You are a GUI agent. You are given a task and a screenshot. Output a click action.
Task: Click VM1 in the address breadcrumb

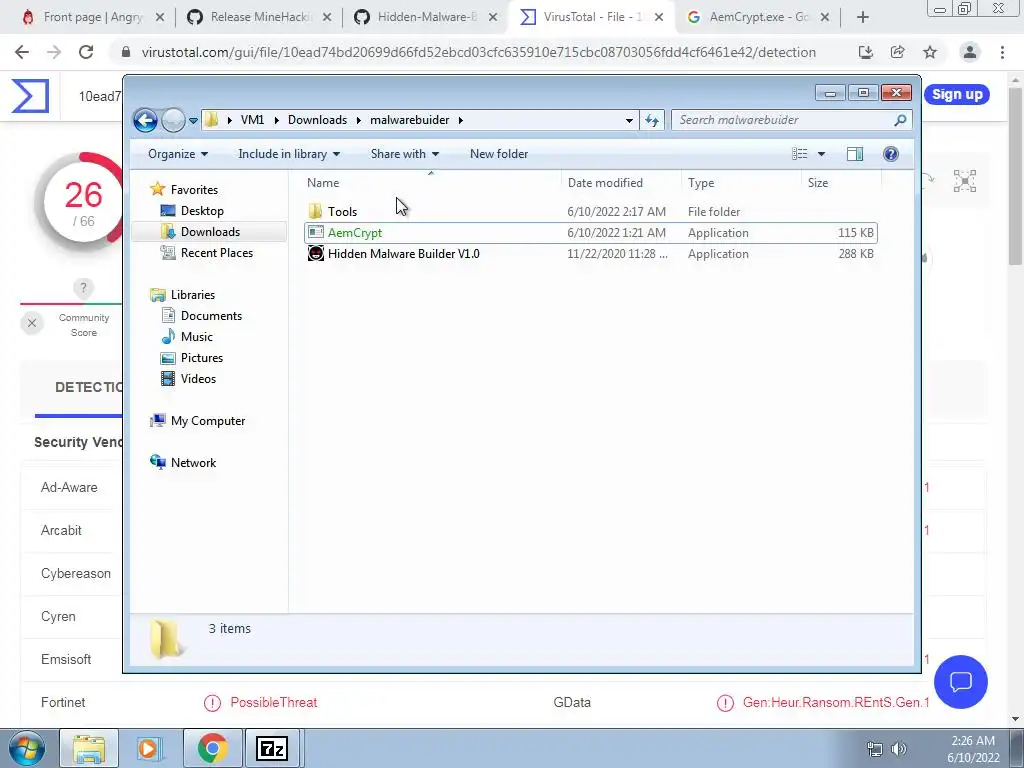click(x=252, y=120)
